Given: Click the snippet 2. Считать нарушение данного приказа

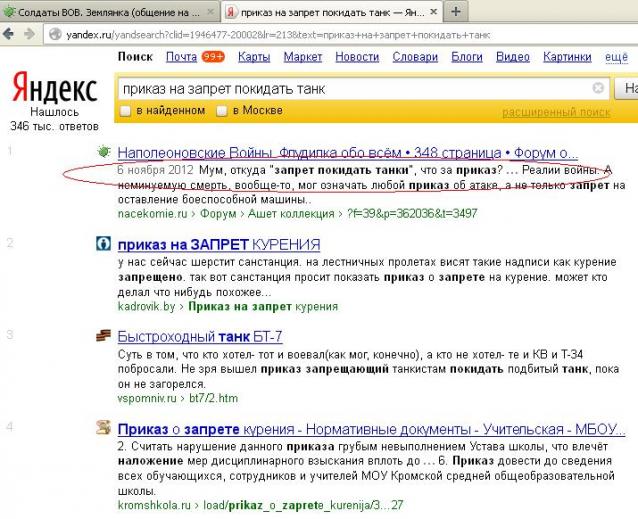Looking at the screenshot, I should [x=226, y=447].
